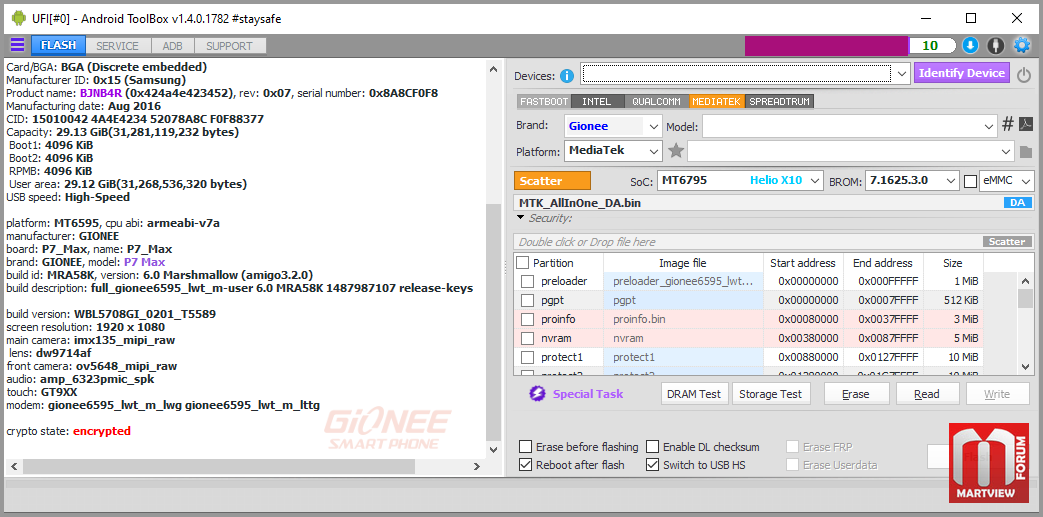
Task: Uncheck Reboot after flash
Action: click(x=525, y=465)
